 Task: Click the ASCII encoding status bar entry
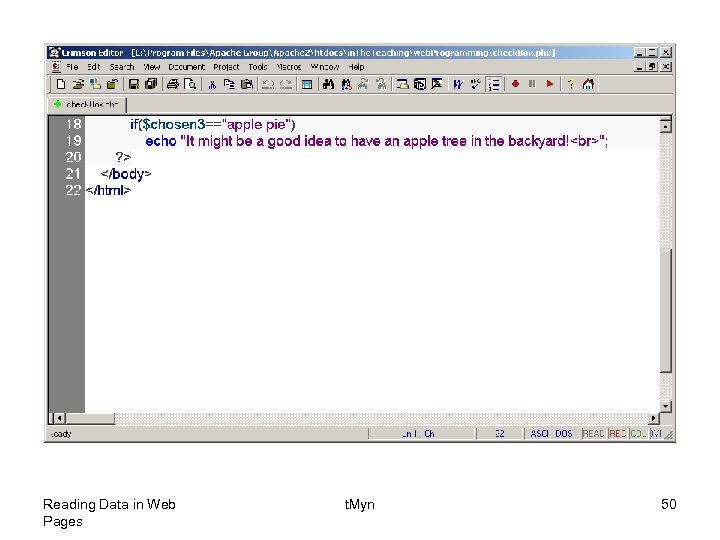point(540,434)
